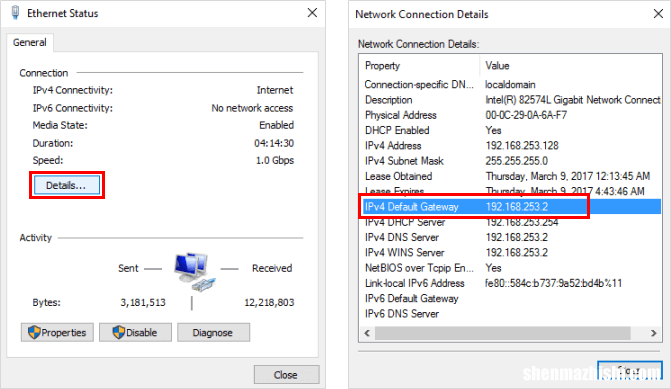
Task: Click the Media State Enabled value
Action: point(276,125)
